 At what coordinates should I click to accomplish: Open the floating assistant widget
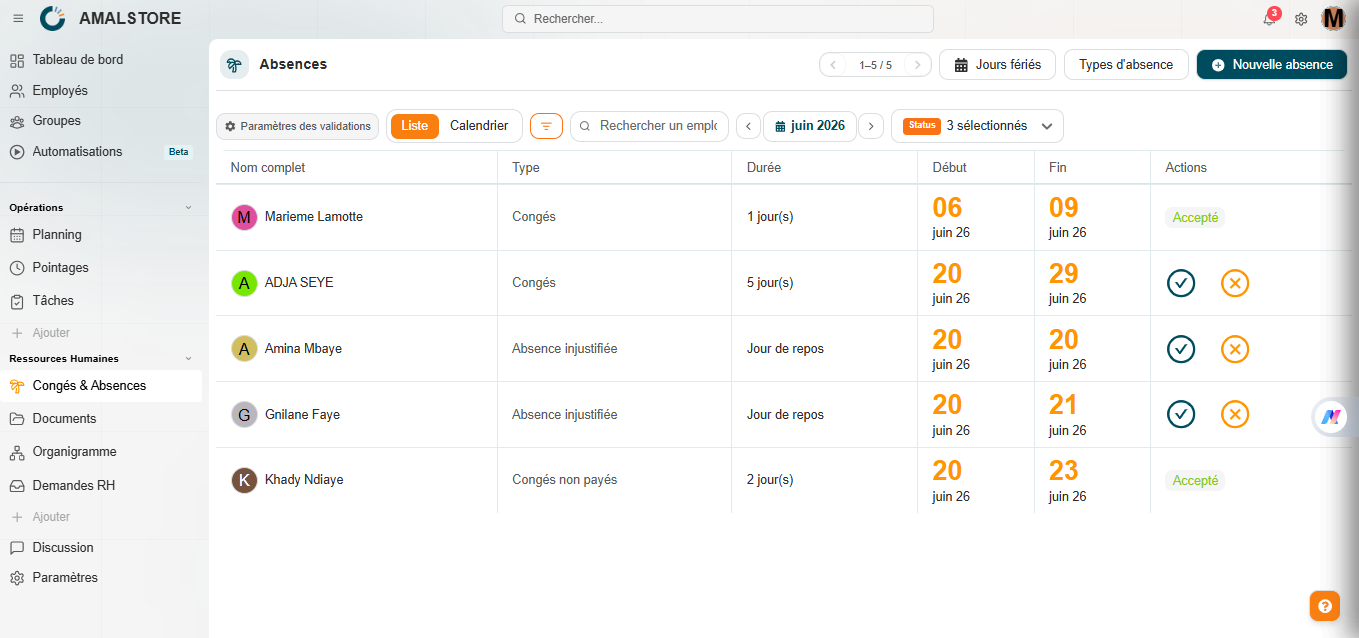[1331, 417]
